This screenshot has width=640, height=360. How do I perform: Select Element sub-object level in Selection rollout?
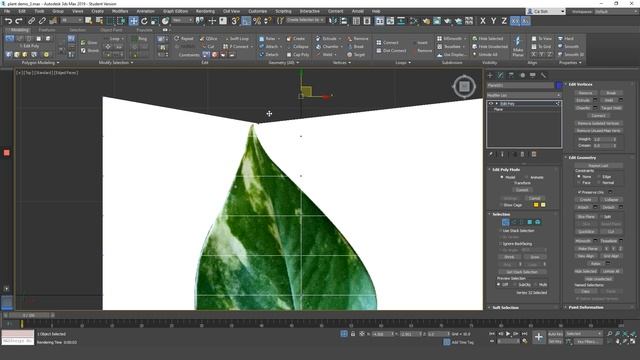[538, 222]
